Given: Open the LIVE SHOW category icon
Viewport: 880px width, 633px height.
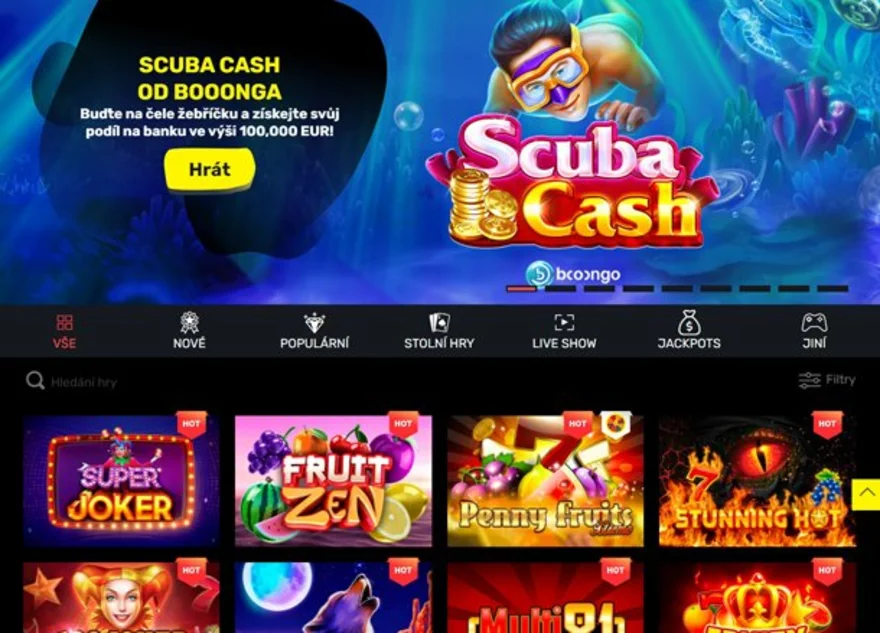Looking at the screenshot, I should pyautogui.click(x=564, y=323).
